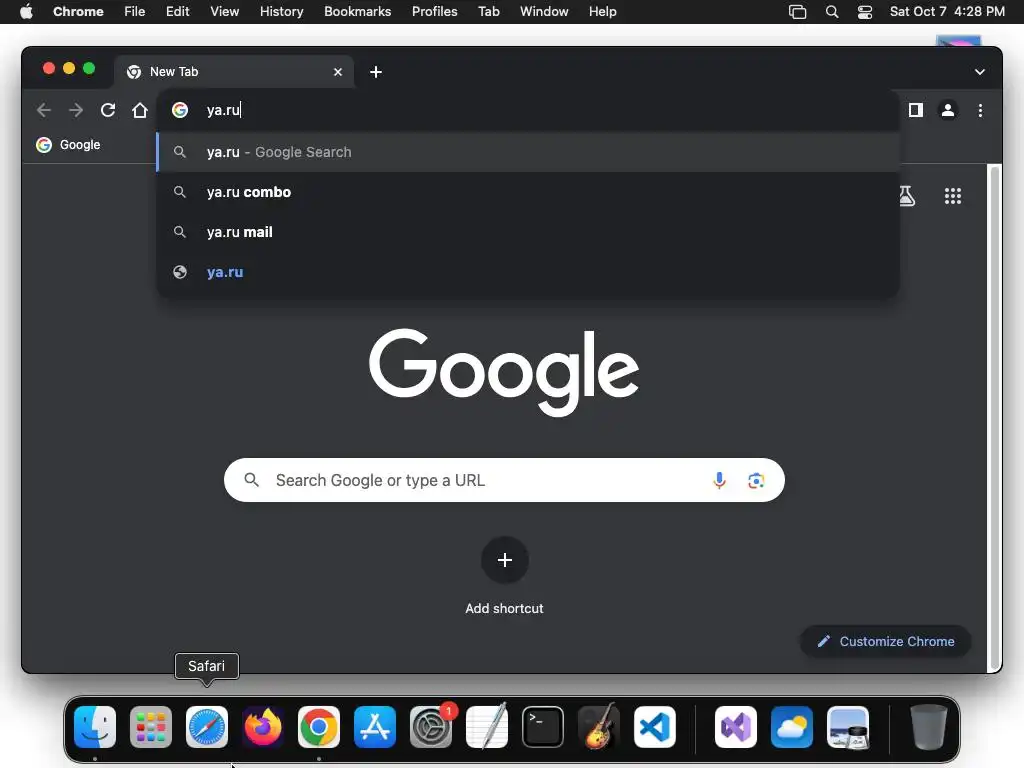Open Visual Studio purple icon in Dock
1024x768 pixels.
click(736, 727)
